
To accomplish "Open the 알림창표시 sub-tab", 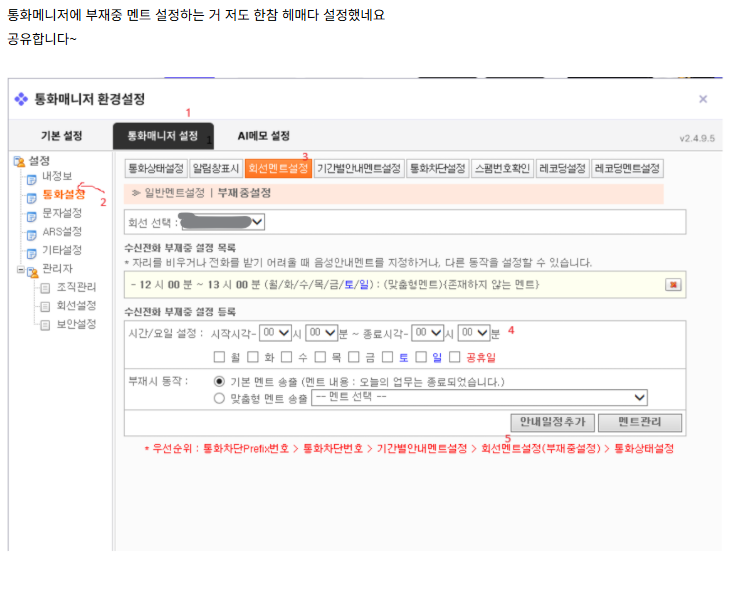I will coord(216,168).
